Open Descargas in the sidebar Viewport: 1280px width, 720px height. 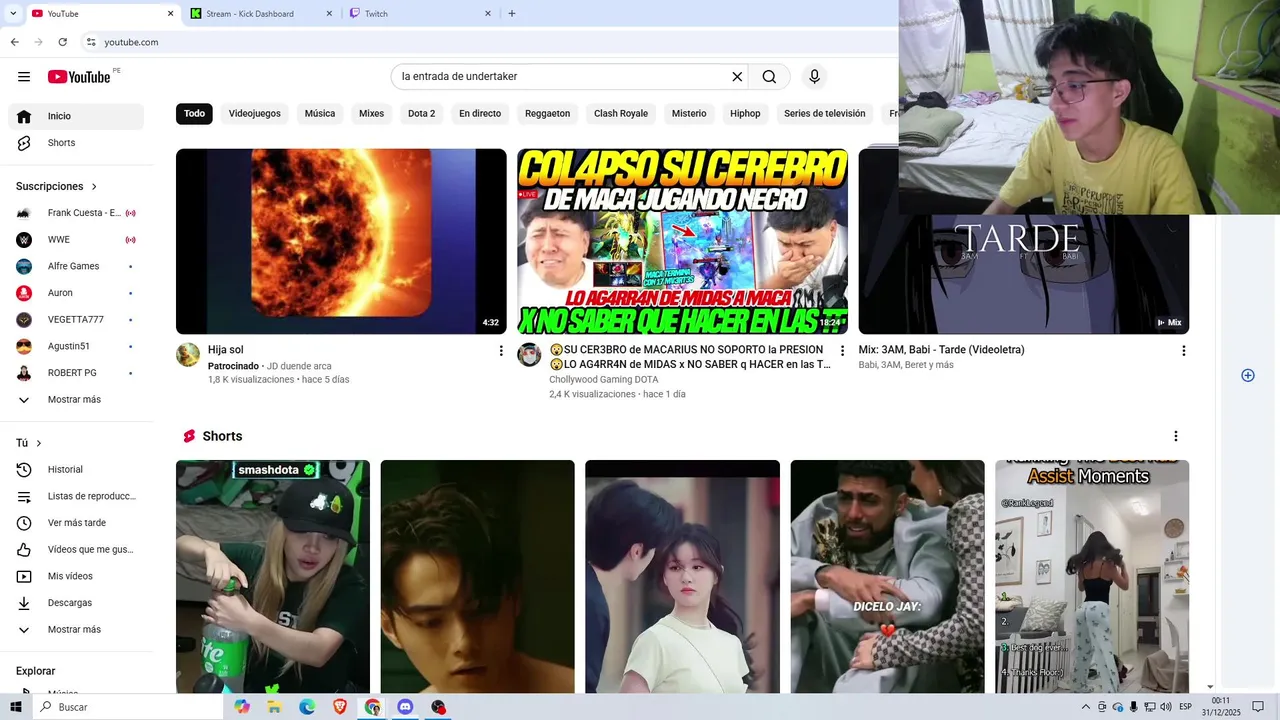pyautogui.click(x=76, y=603)
